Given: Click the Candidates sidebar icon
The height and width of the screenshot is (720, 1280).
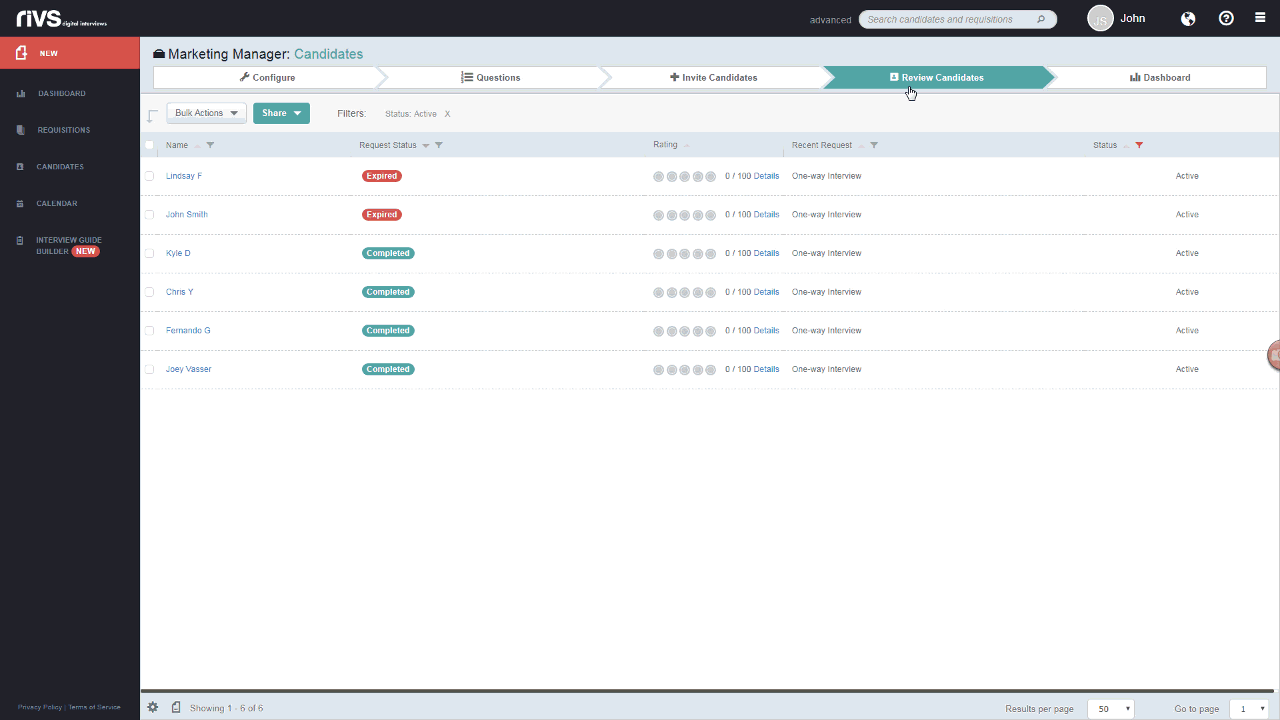Looking at the screenshot, I should click(21, 167).
